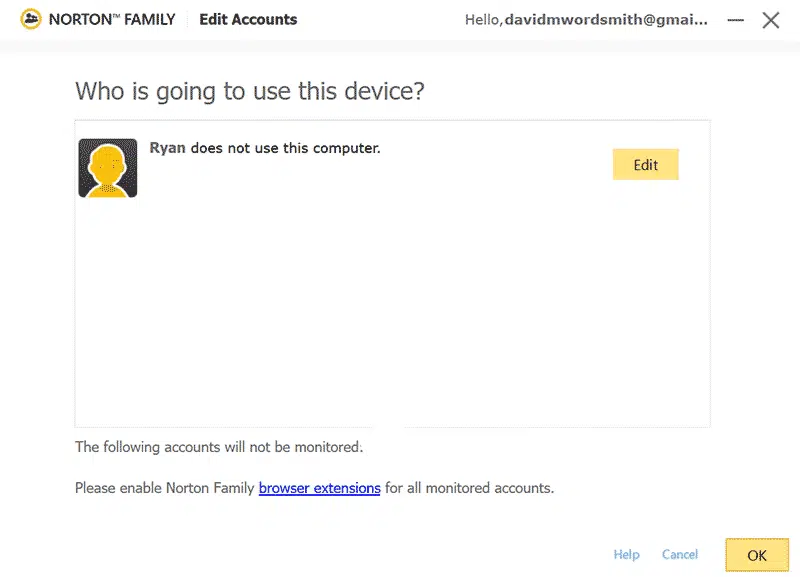Select Ryan's account photo thumbnail
The width and height of the screenshot is (800, 577).
pyautogui.click(x=107, y=167)
